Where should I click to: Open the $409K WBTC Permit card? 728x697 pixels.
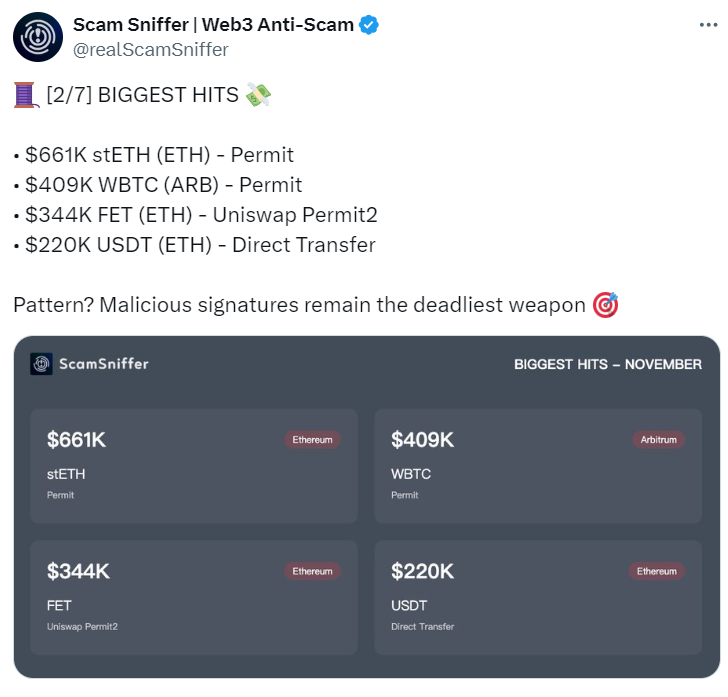click(x=538, y=466)
